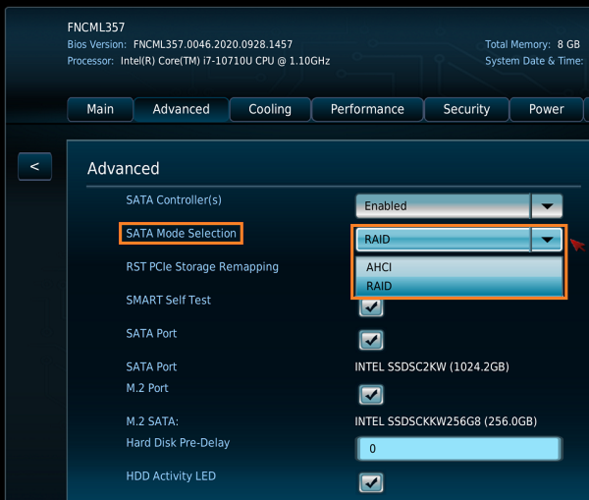The image size is (589, 500).
Task: Uncheck the SATA Port checkbox
Action: click(x=371, y=340)
